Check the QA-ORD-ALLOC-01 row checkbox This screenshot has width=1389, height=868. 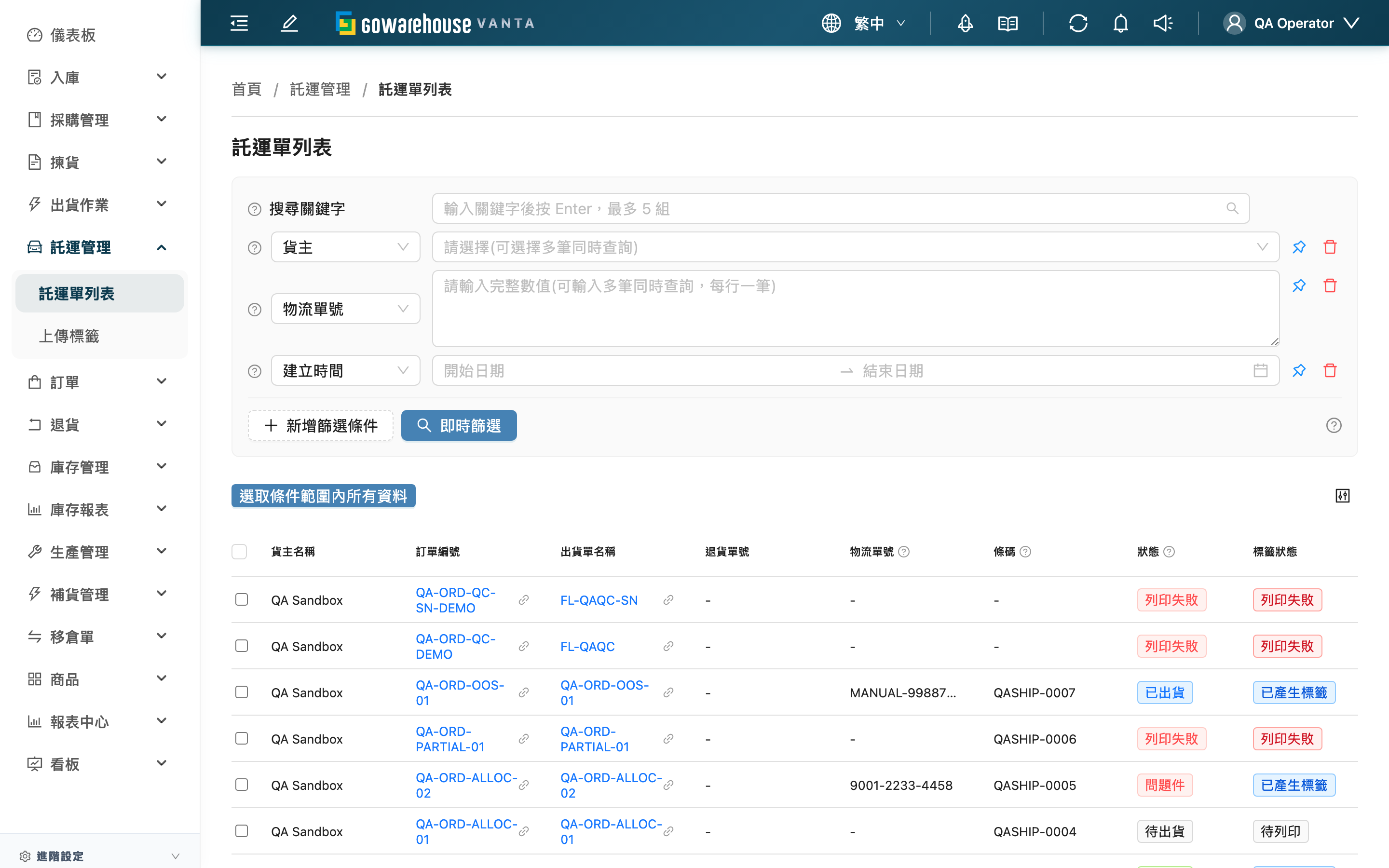click(x=242, y=831)
